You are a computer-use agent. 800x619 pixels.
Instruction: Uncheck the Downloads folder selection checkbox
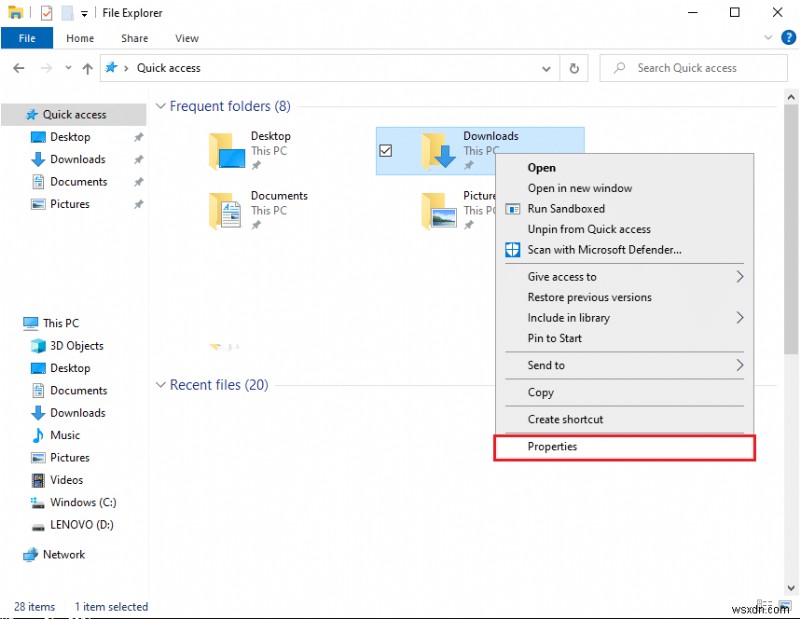coord(386,151)
